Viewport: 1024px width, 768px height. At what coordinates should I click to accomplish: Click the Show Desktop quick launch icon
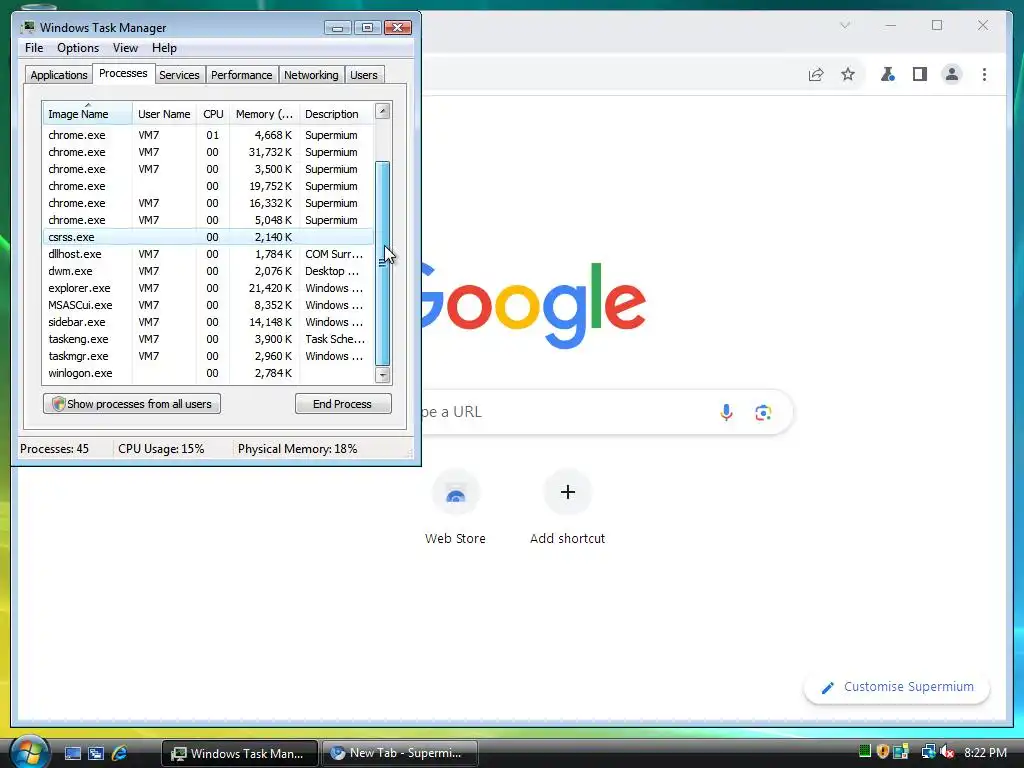tap(72, 753)
